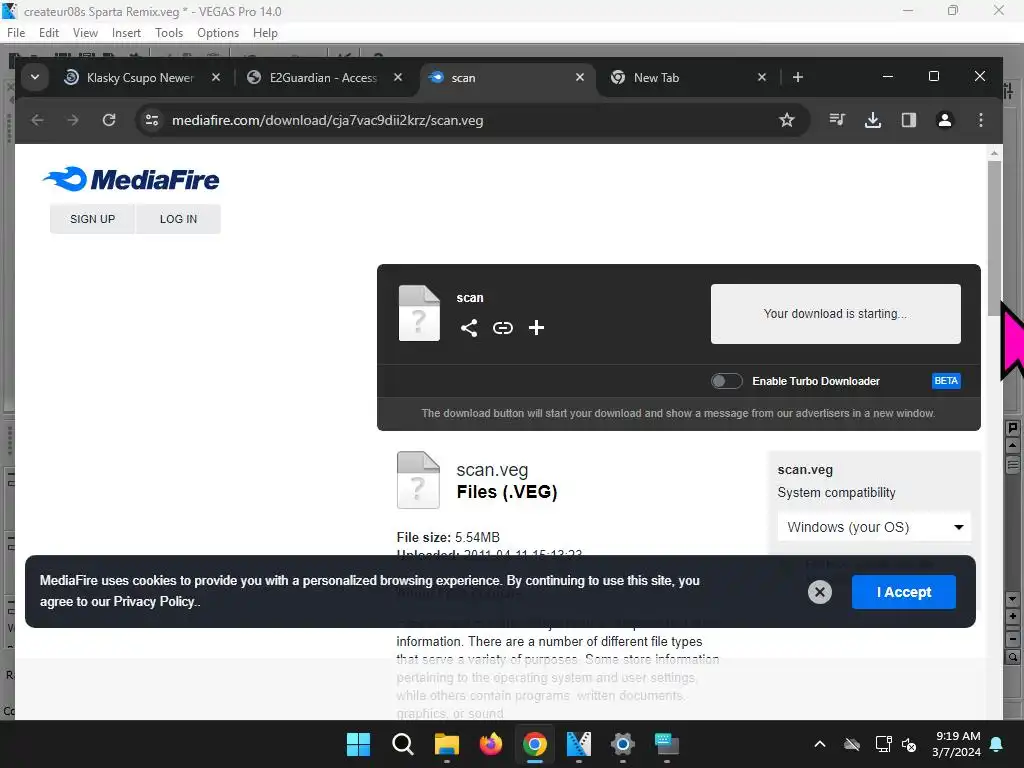Open Privacy Policy link in cookie banner
The image size is (1024, 768).
154,601
